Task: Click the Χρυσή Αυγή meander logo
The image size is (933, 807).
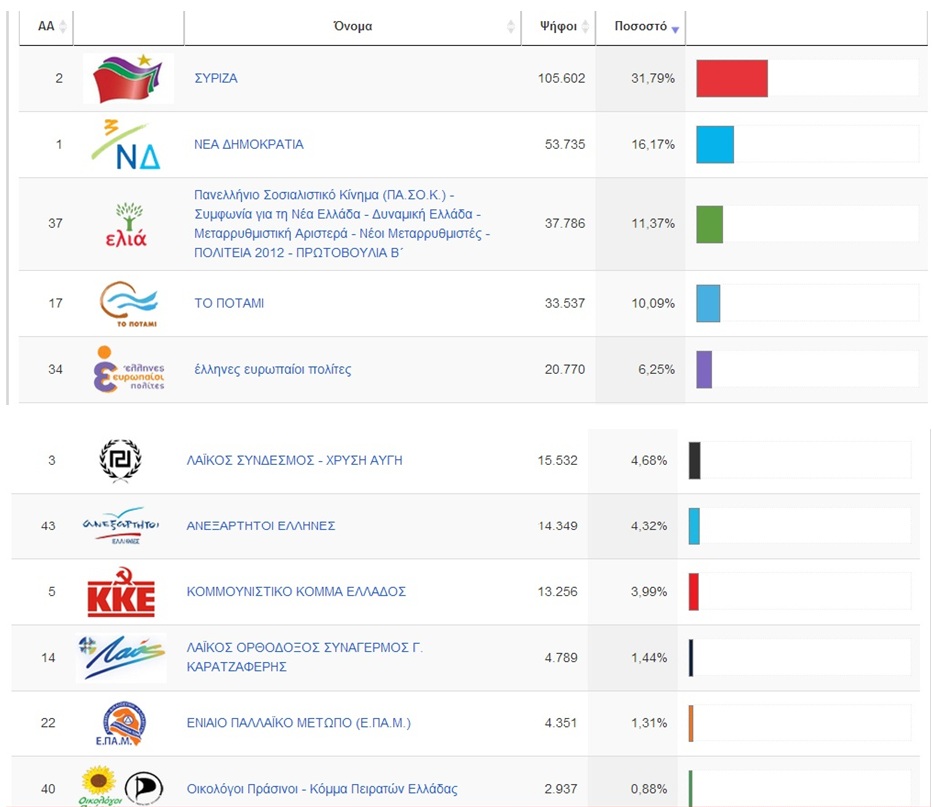Action: click(x=121, y=460)
